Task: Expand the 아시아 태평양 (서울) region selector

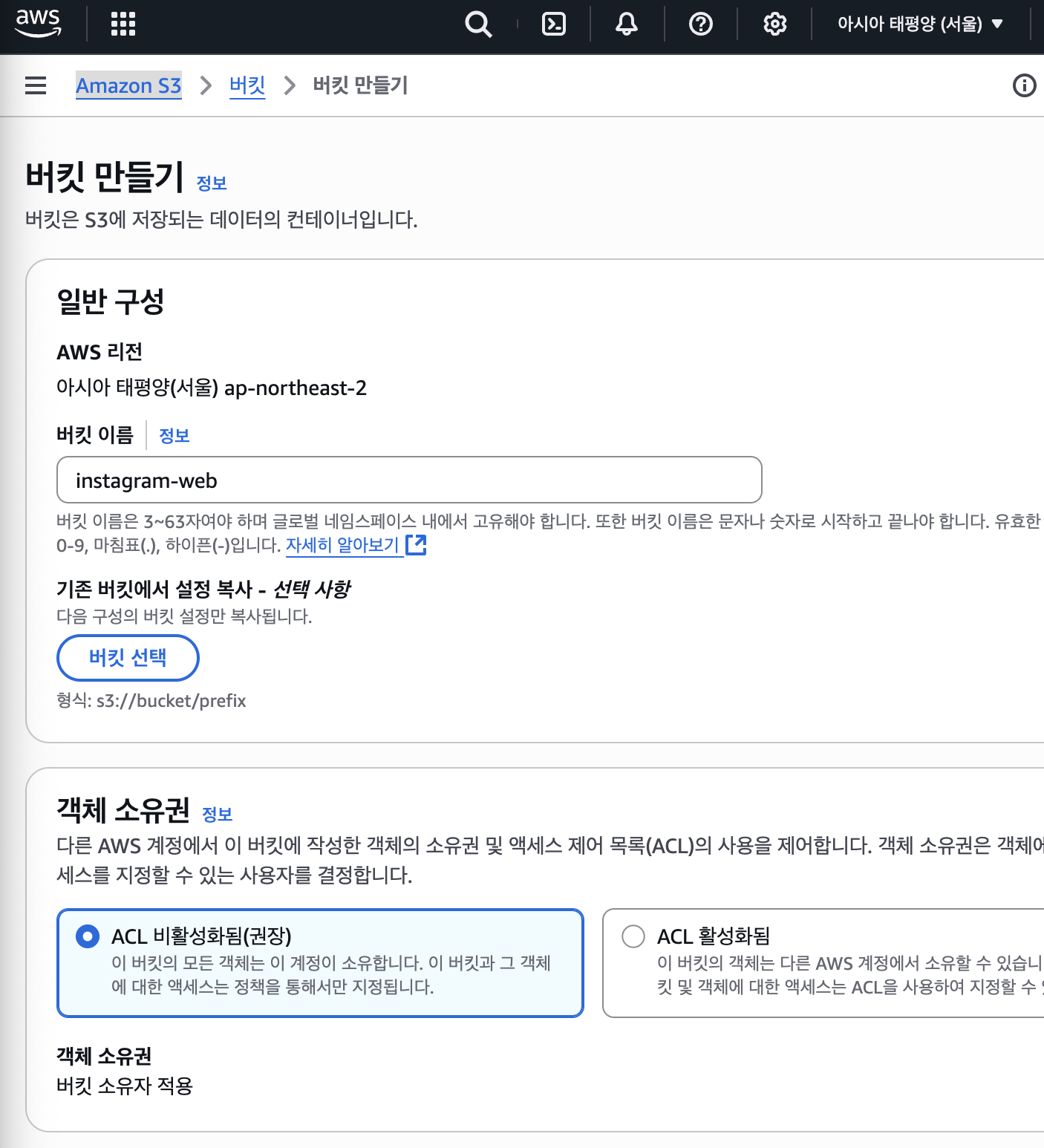Action: pyautogui.click(x=921, y=24)
